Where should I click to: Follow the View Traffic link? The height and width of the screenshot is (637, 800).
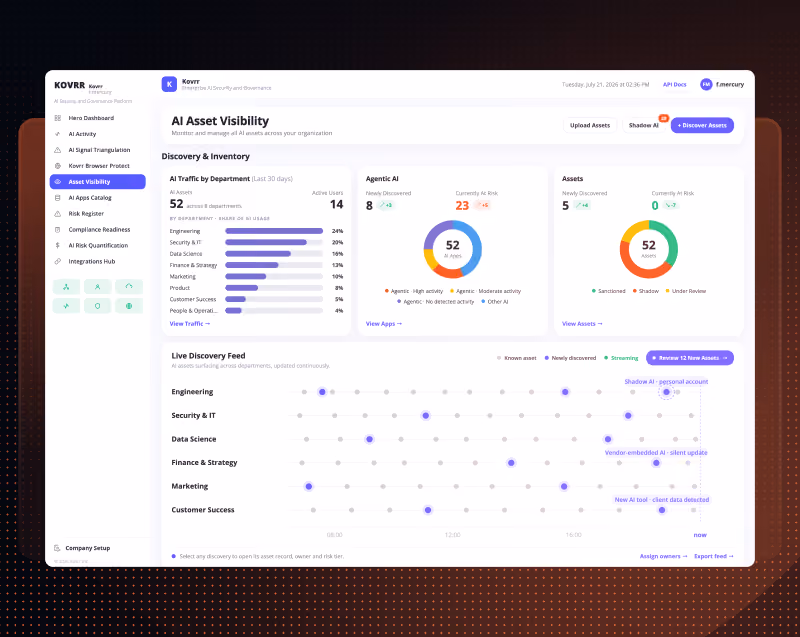[190, 324]
